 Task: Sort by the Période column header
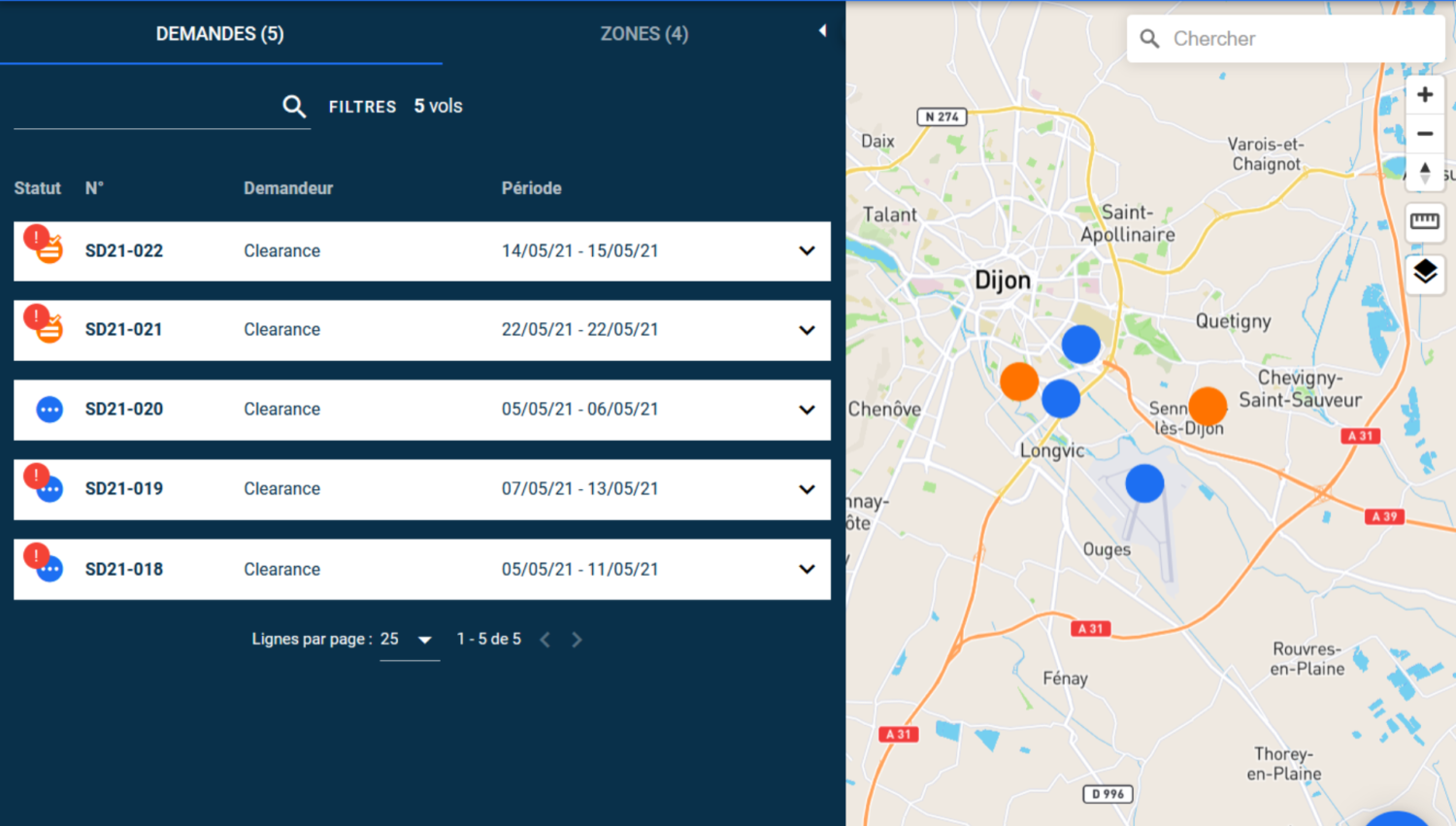pyautogui.click(x=531, y=188)
